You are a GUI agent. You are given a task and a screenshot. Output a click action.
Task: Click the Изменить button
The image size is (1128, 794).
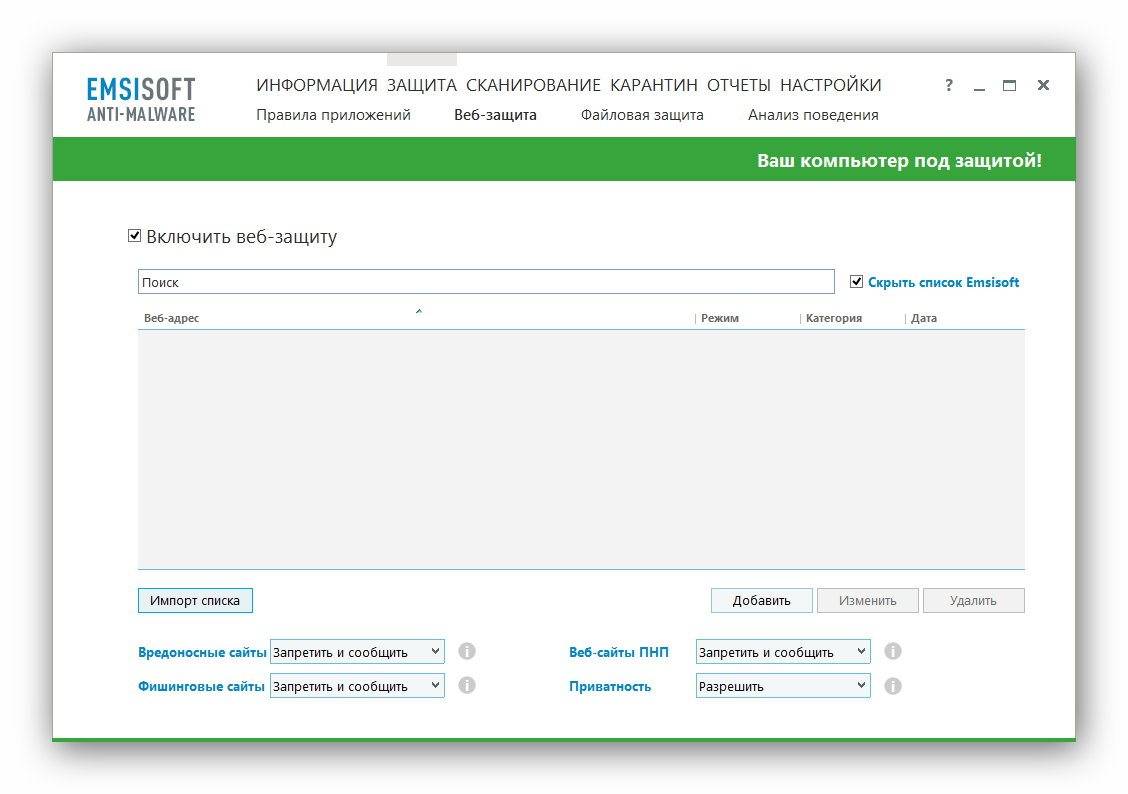[x=868, y=601]
